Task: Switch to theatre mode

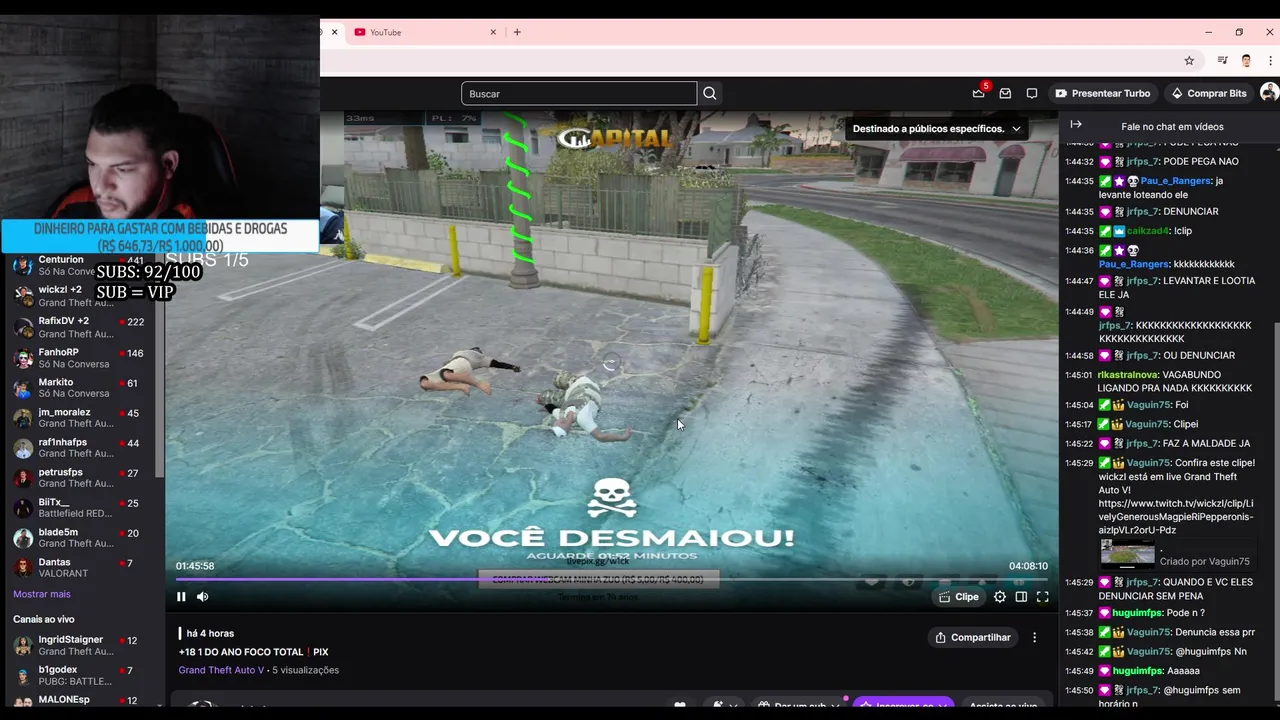Action: click(1021, 597)
